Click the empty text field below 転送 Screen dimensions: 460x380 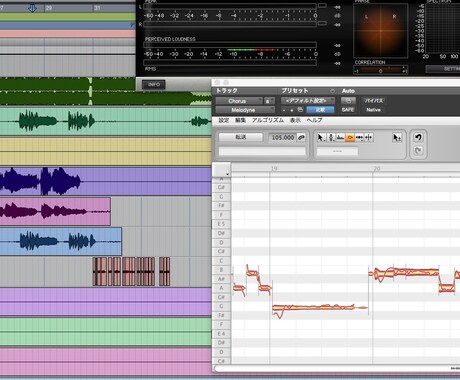262,152
